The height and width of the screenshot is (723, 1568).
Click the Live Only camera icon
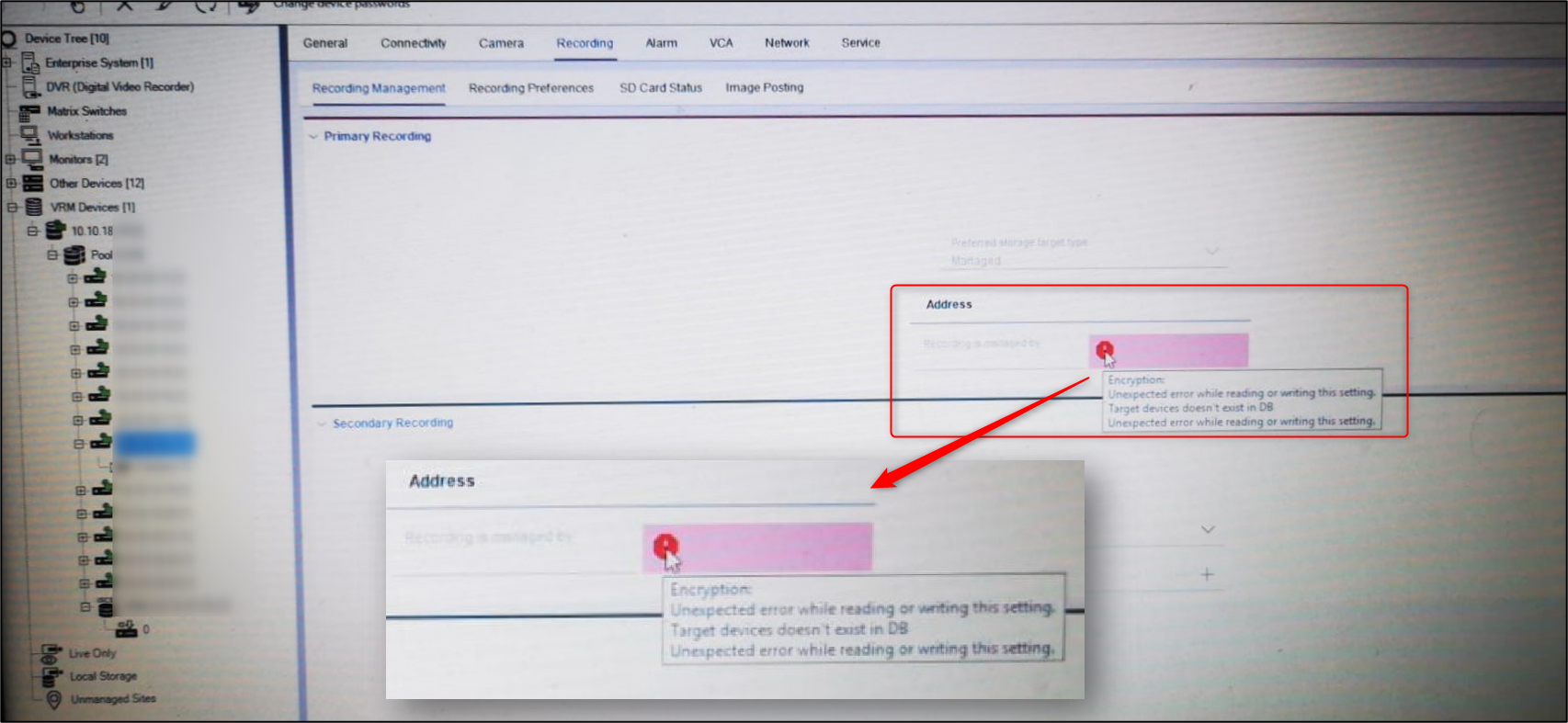click(51, 653)
